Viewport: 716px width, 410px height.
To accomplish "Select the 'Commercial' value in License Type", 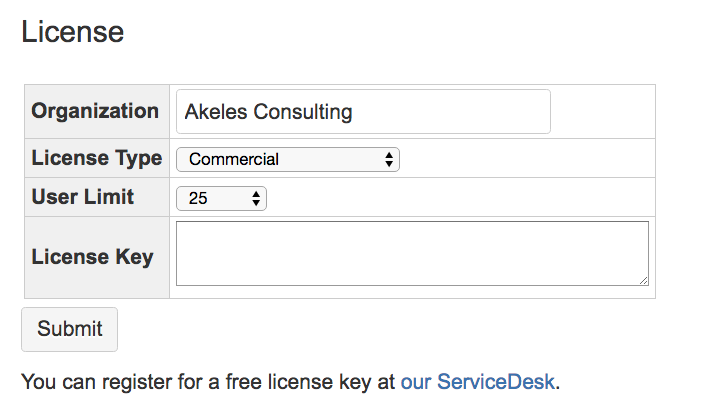I will 234,159.
